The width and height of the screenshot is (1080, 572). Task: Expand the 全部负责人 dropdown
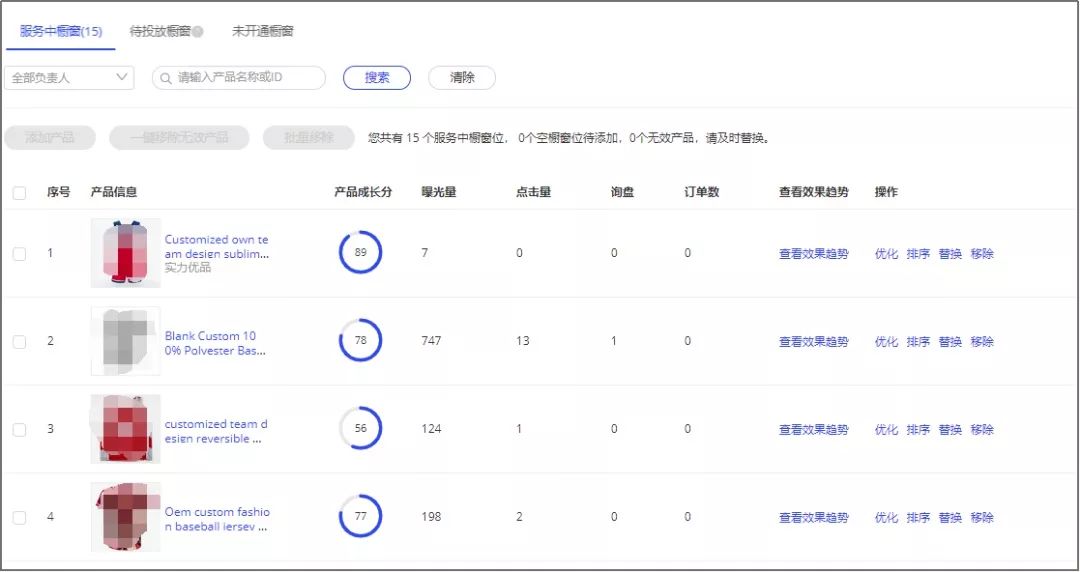point(69,78)
